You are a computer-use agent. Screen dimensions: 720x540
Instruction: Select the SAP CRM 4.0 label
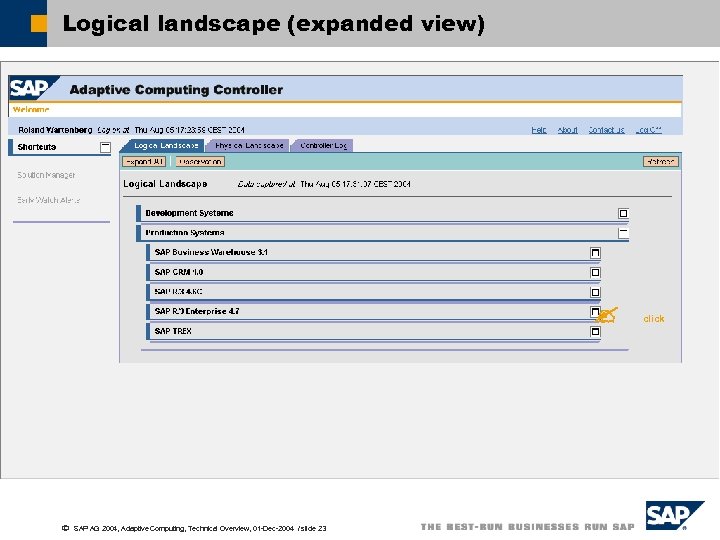coord(179,272)
